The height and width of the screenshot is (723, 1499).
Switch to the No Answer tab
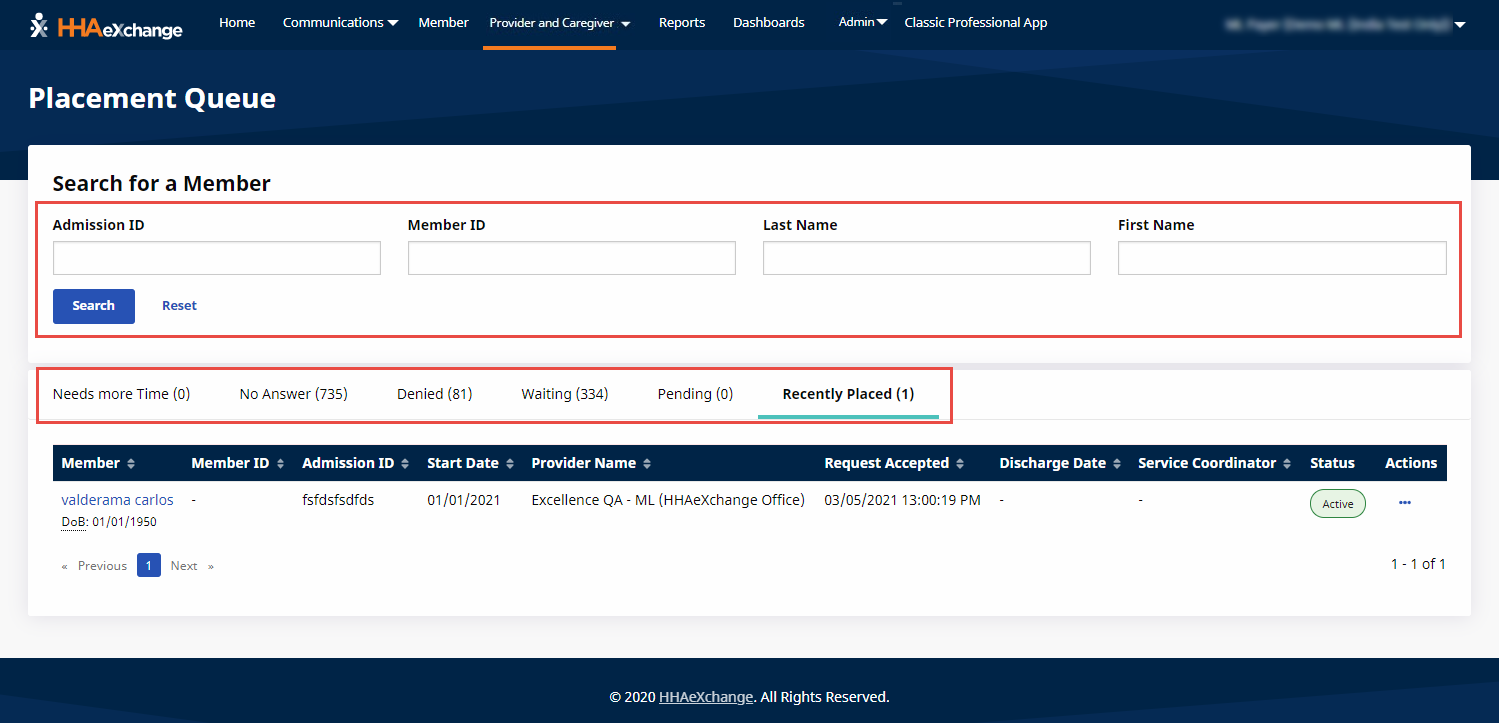[x=293, y=394]
